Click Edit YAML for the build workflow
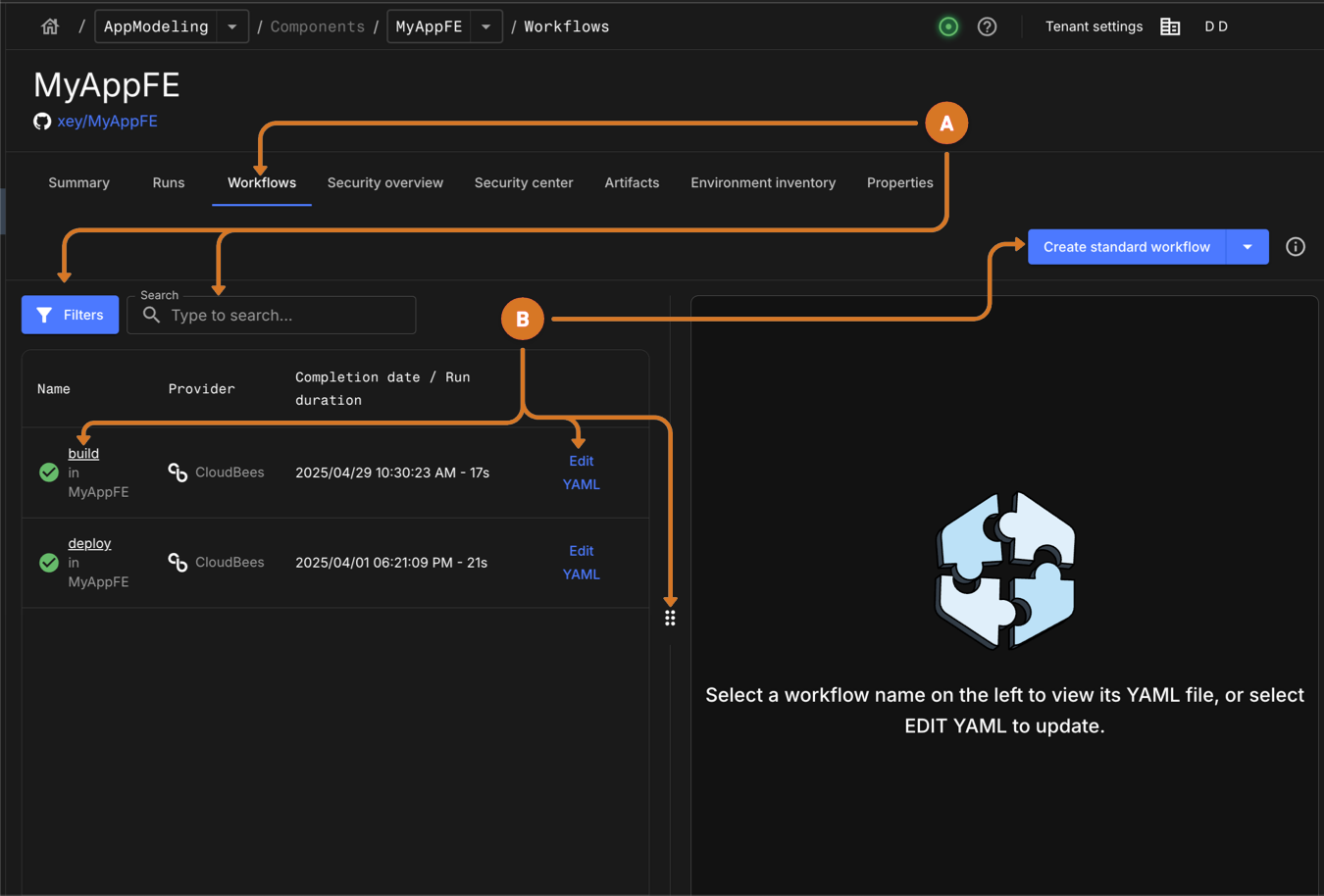 [581, 473]
